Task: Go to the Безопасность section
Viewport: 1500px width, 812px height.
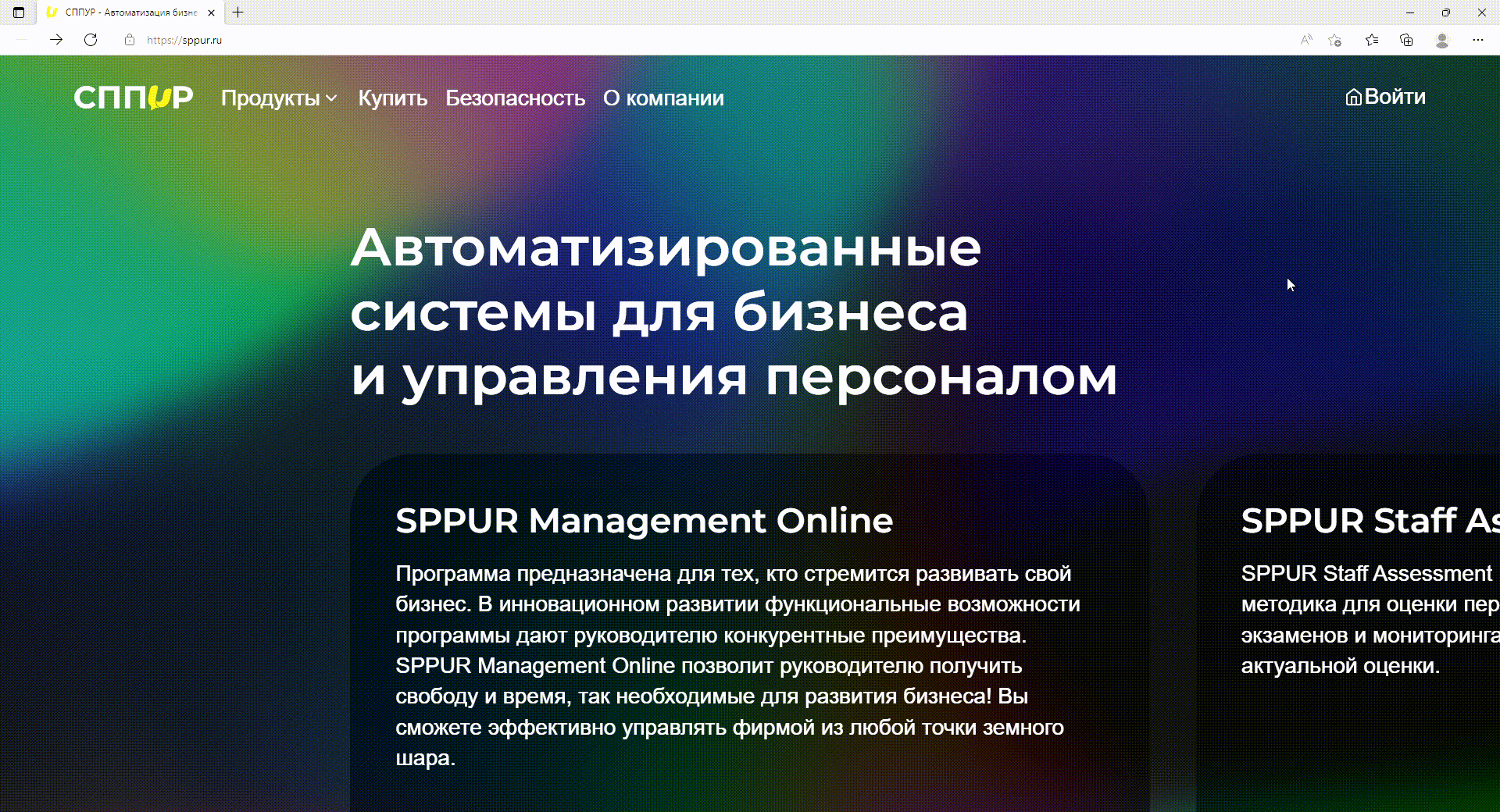Action: click(x=515, y=98)
